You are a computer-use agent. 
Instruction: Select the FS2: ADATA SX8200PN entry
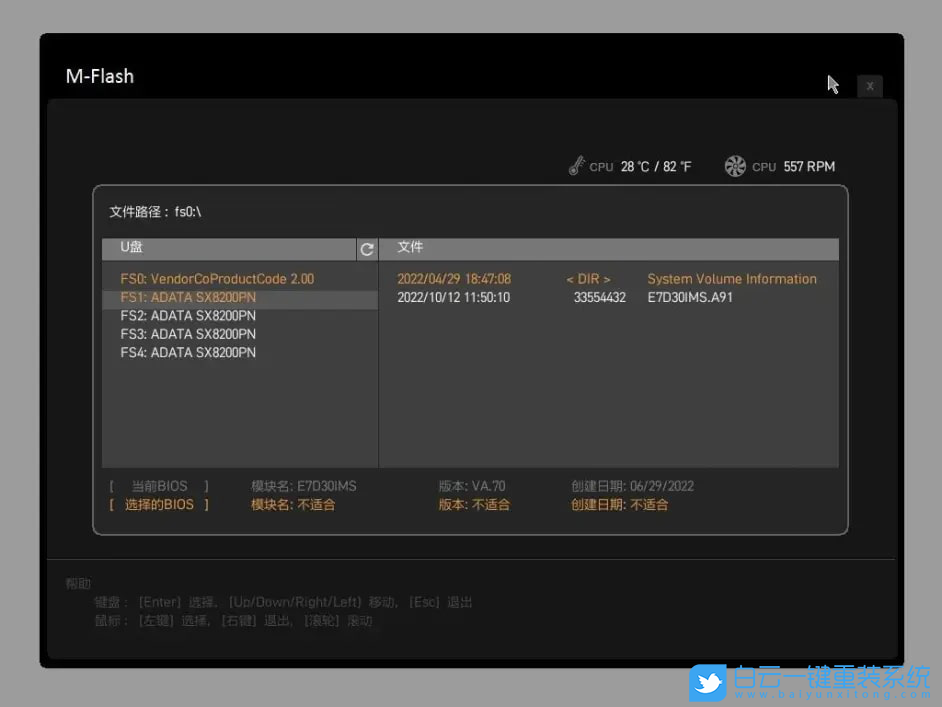(189, 315)
